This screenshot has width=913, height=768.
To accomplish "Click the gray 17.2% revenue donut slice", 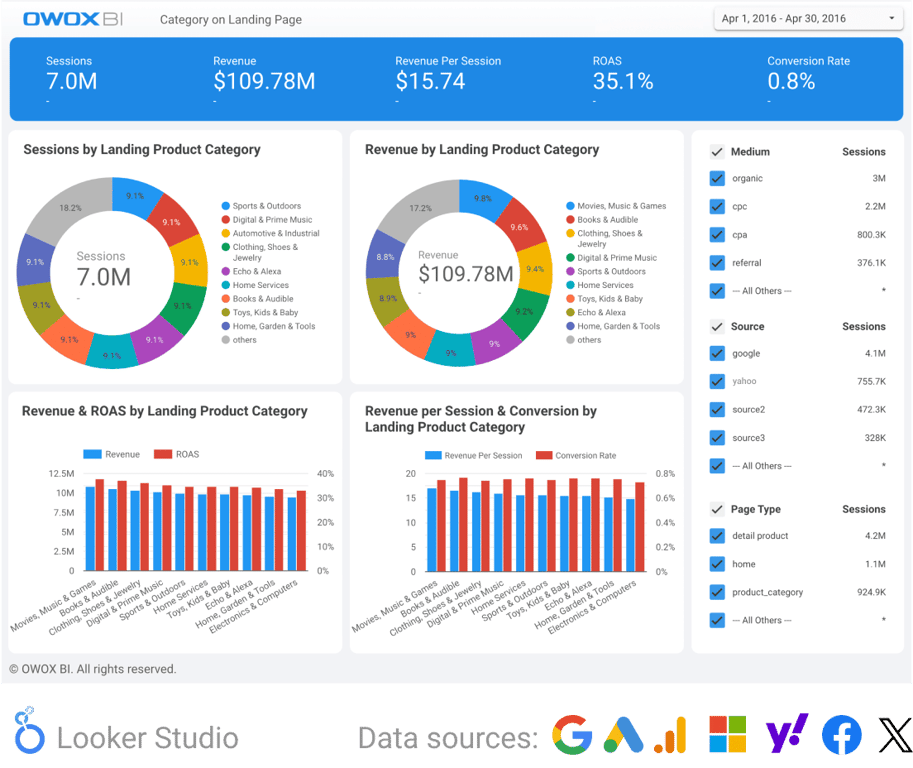I will pyautogui.click(x=419, y=208).
